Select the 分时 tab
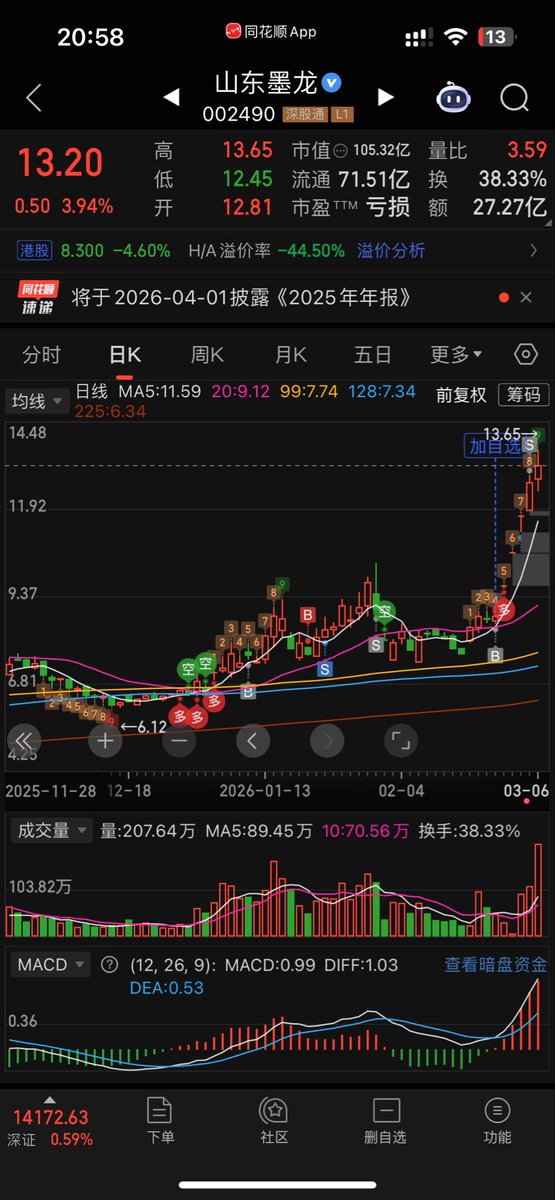This screenshot has width=555, height=1200. pyautogui.click(x=41, y=354)
